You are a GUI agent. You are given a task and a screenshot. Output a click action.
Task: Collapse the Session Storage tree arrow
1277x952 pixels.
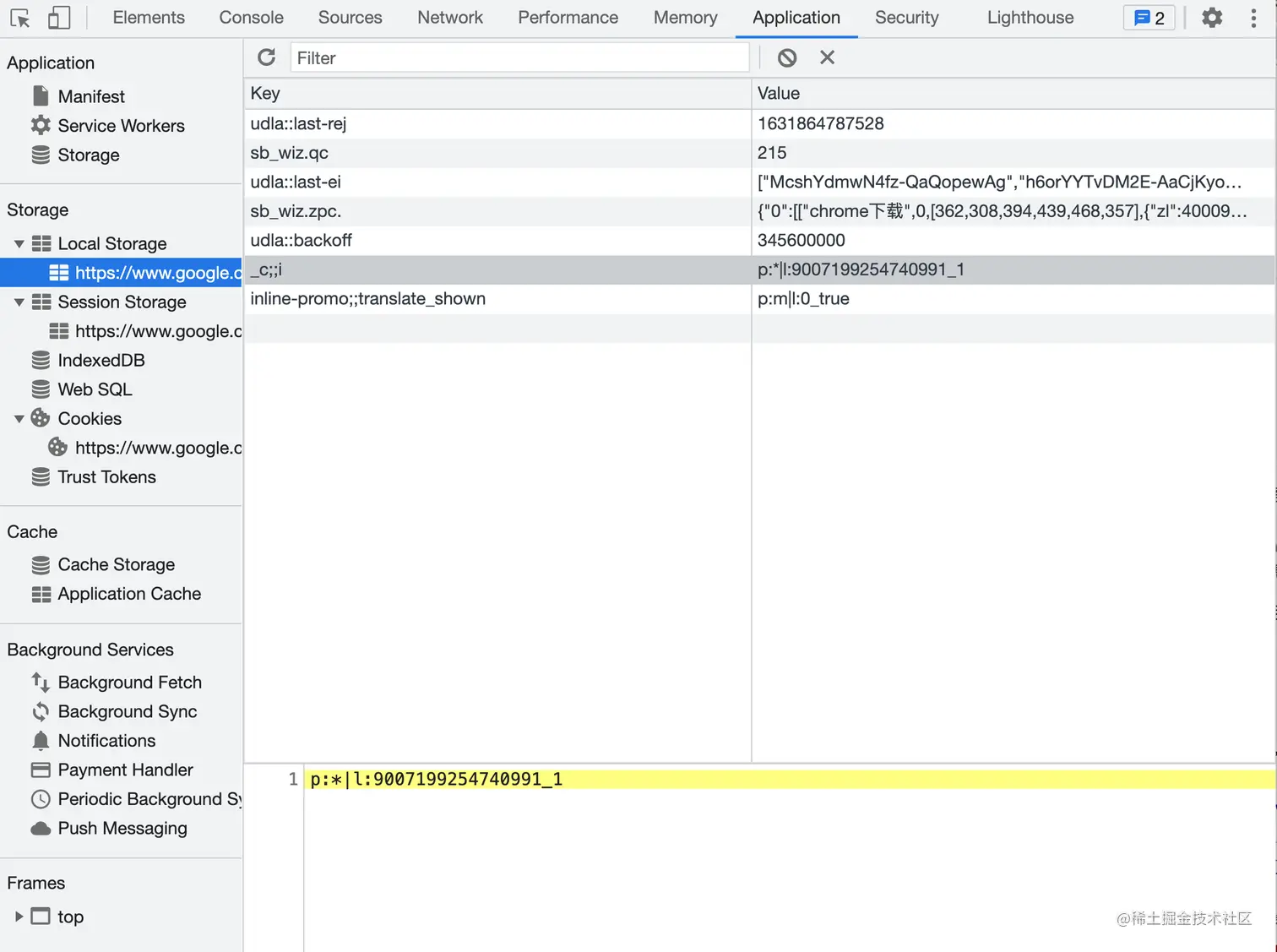(19, 302)
